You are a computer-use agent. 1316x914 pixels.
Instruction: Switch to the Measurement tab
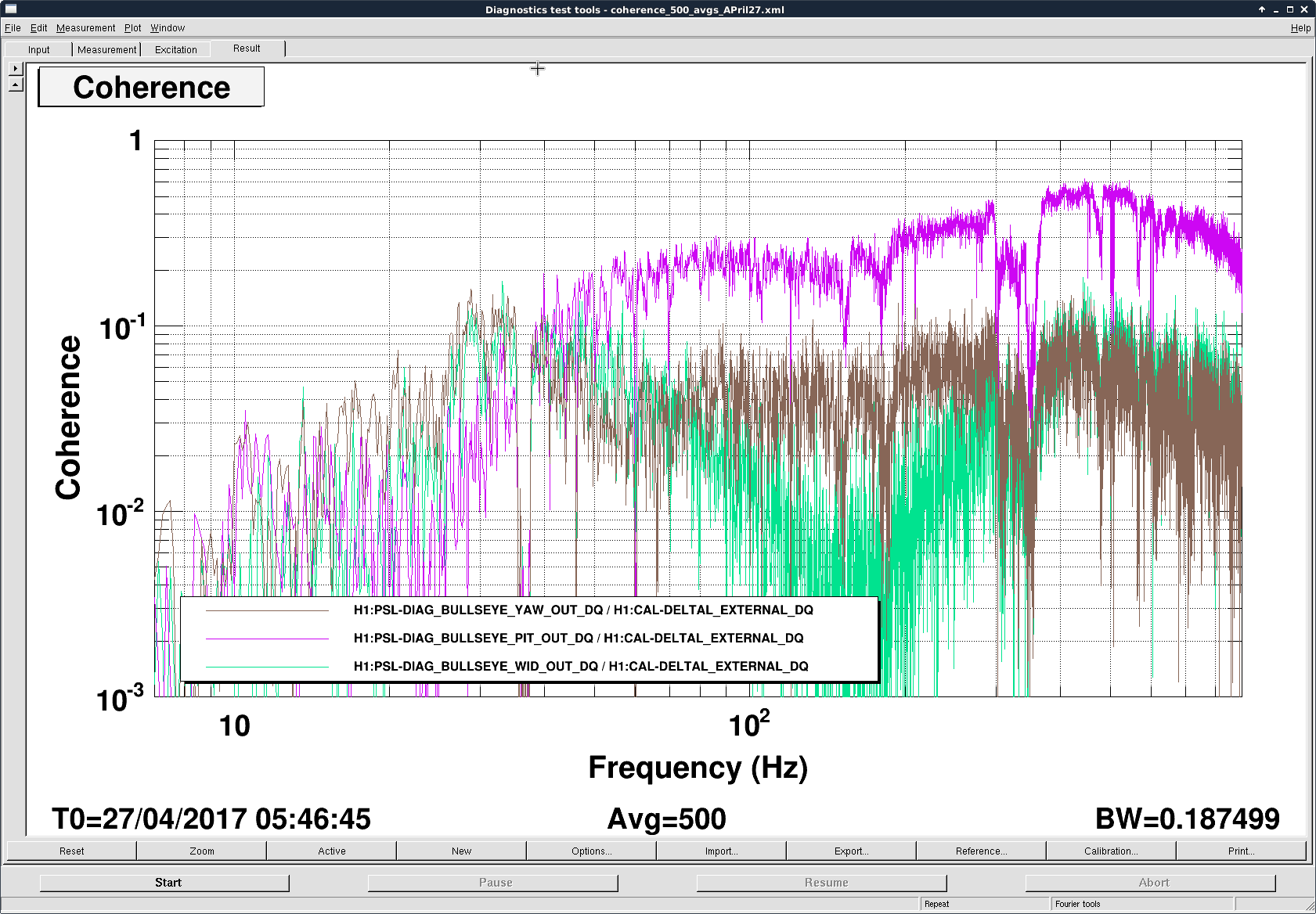click(x=106, y=49)
